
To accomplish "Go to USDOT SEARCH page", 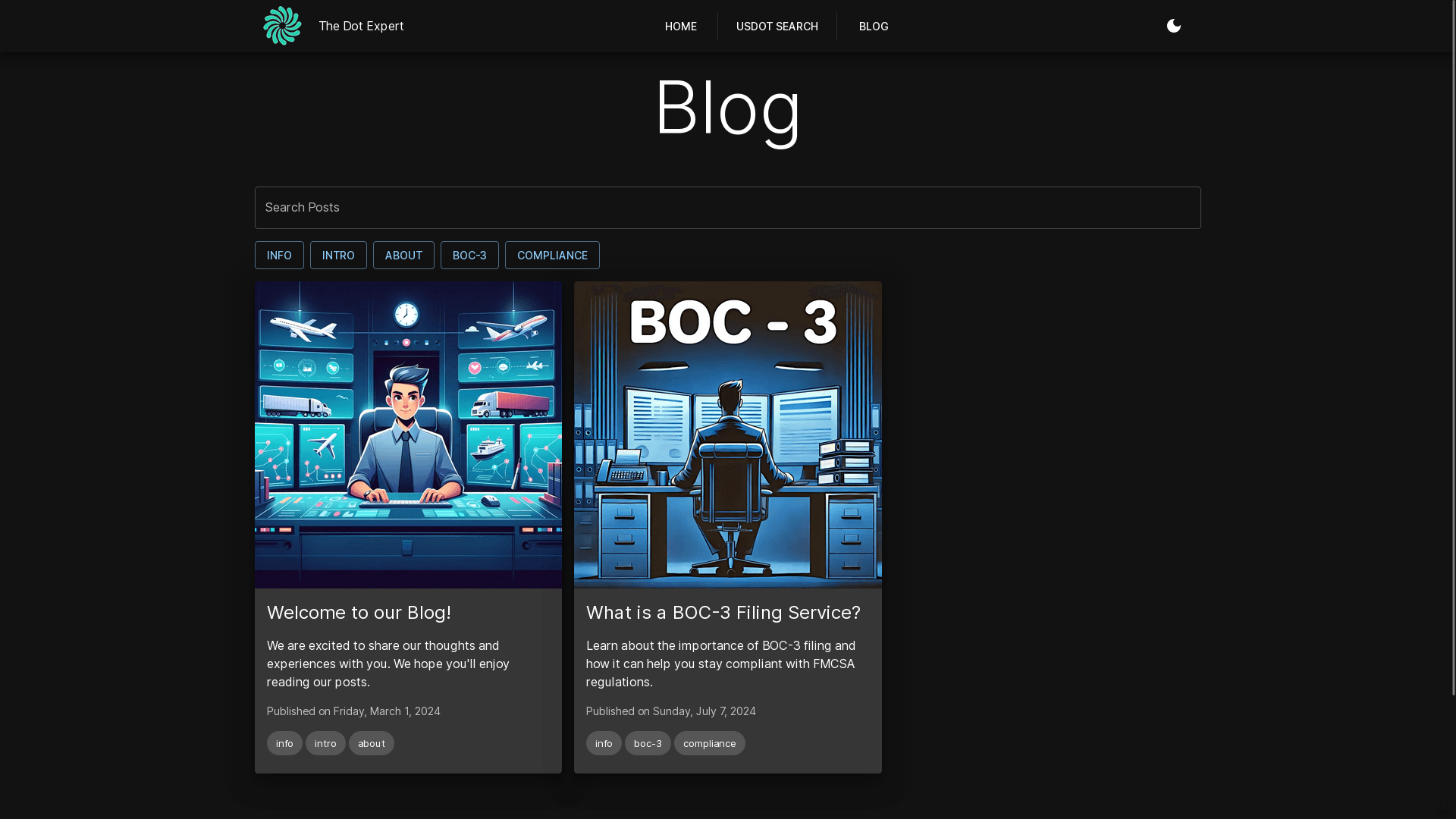I will coord(777,27).
